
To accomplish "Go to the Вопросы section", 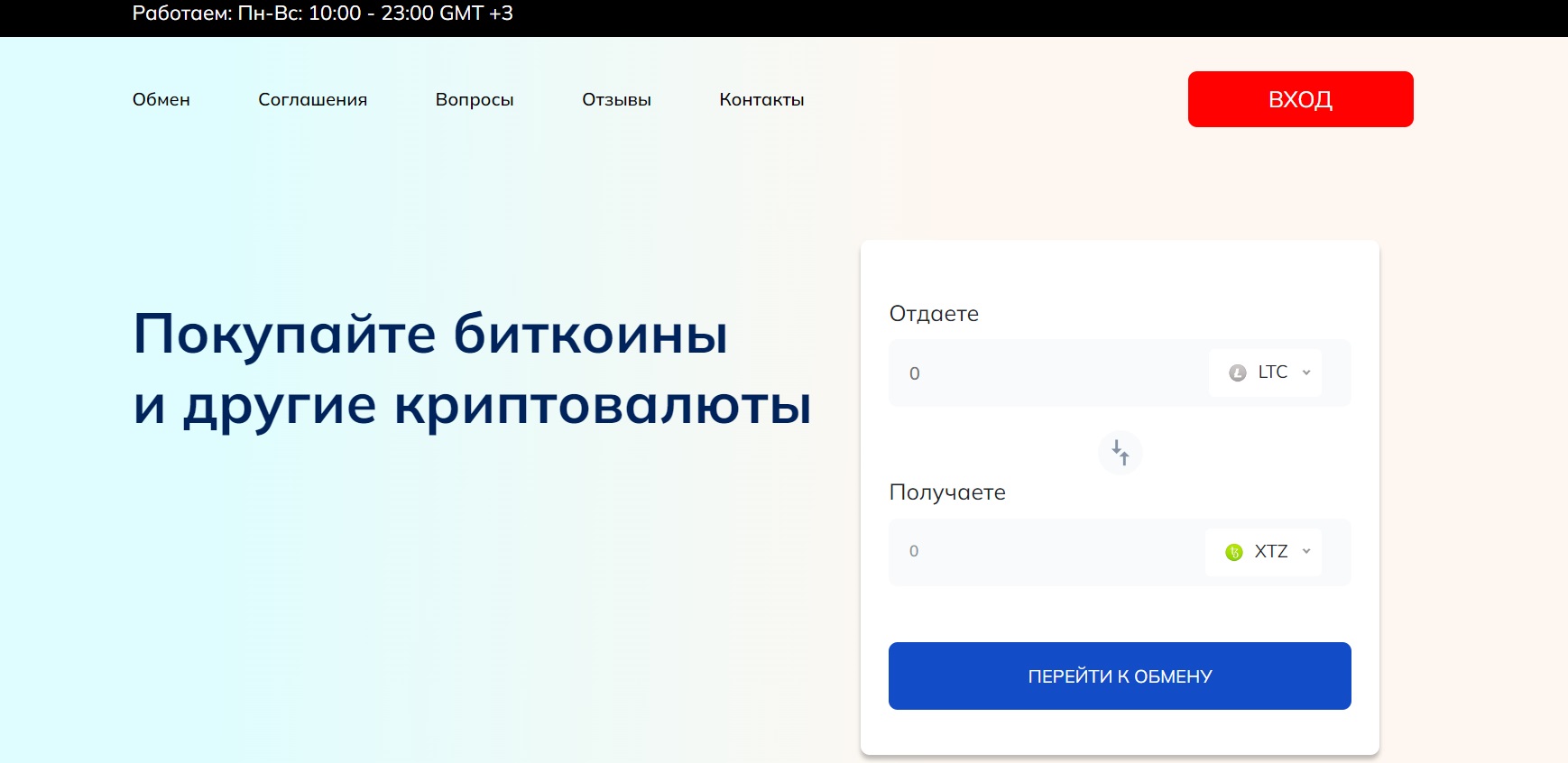I will tap(475, 100).
